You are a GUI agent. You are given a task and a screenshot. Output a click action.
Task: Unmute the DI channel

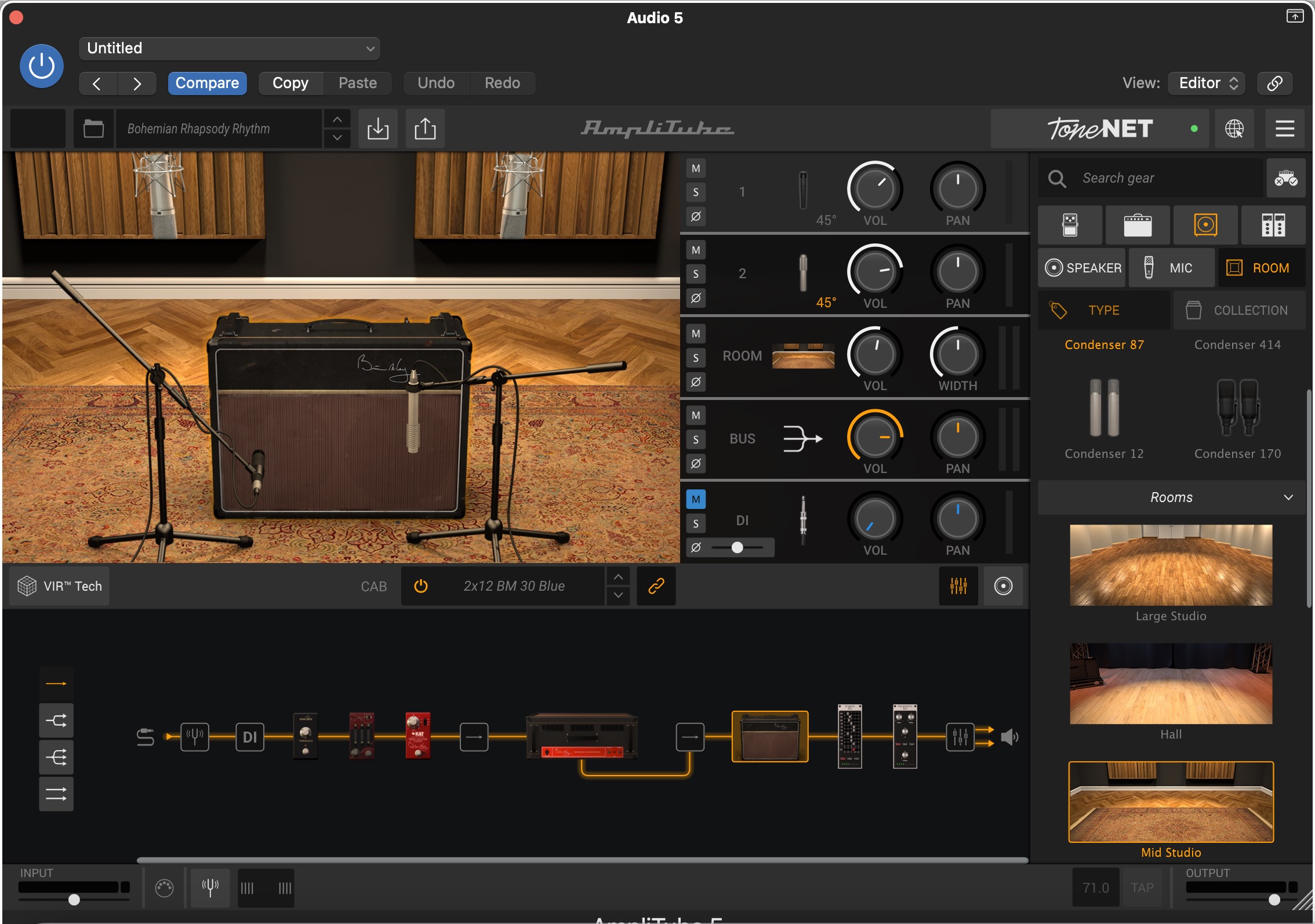(696, 500)
